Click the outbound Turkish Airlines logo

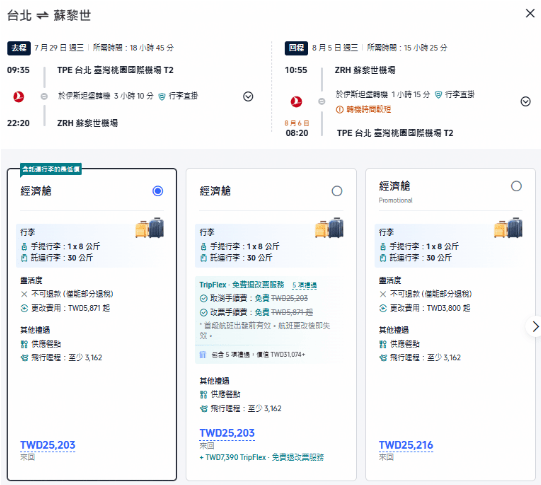point(18,96)
